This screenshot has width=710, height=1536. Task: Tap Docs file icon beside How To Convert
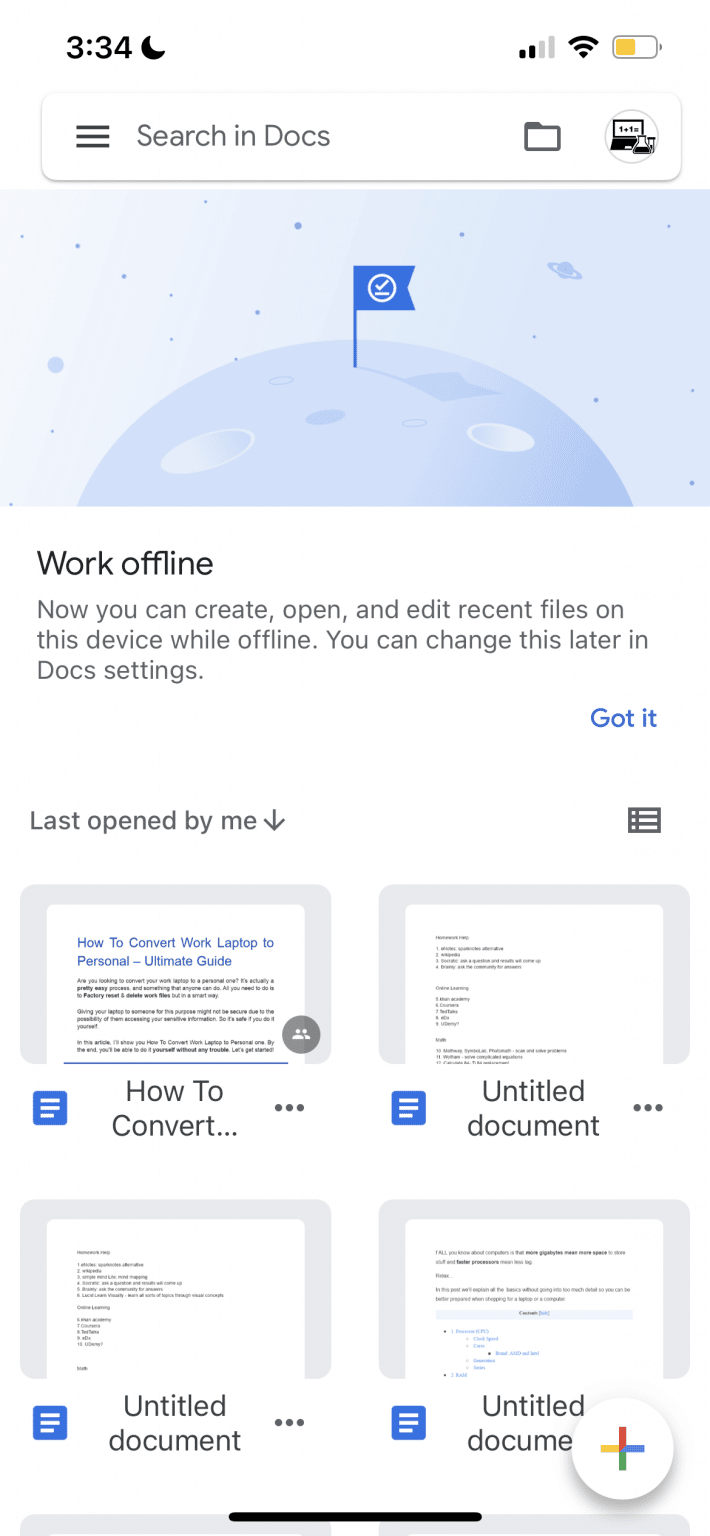[x=50, y=1108]
